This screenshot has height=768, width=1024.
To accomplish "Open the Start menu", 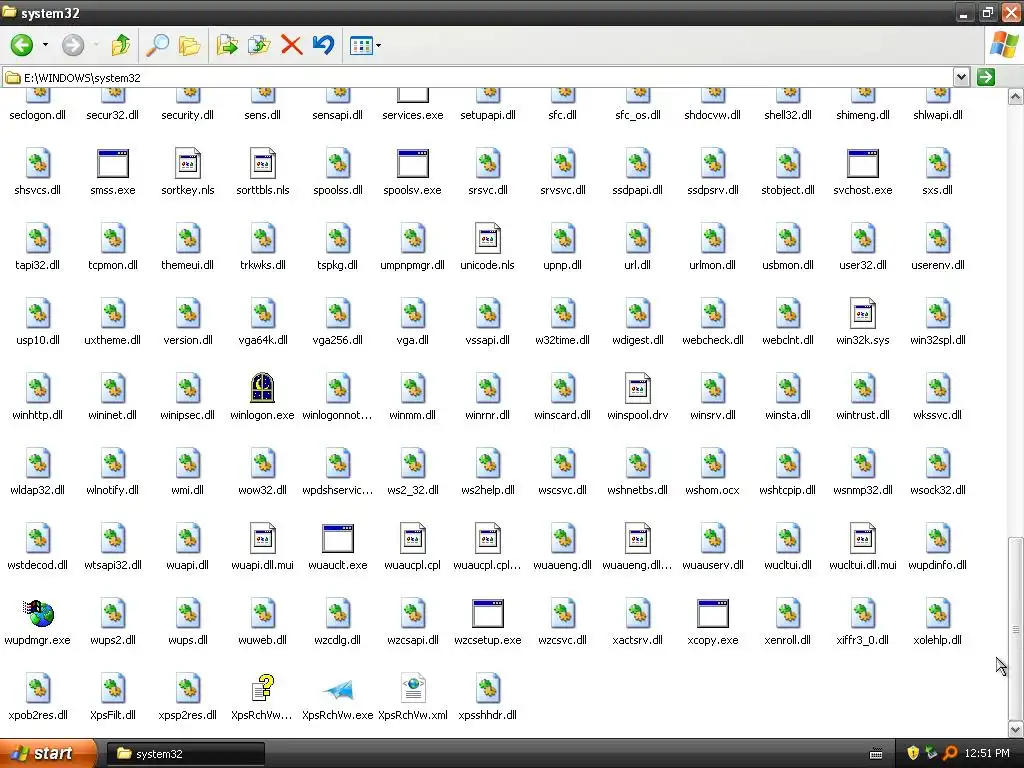I will 48,753.
